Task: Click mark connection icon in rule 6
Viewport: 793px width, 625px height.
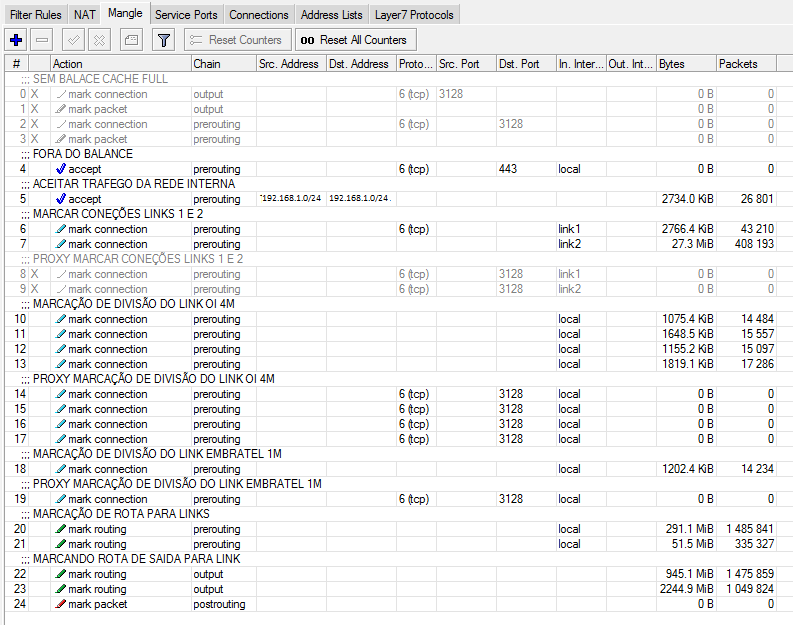Action: [61, 229]
